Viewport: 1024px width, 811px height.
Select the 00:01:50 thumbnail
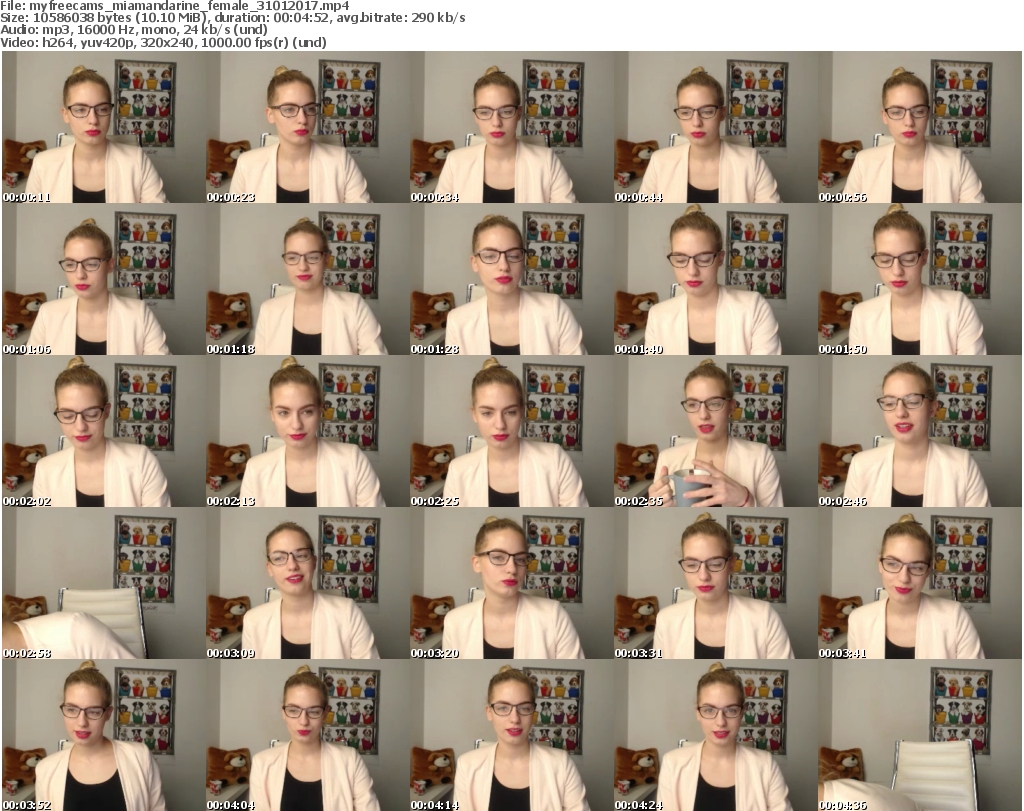(919, 281)
